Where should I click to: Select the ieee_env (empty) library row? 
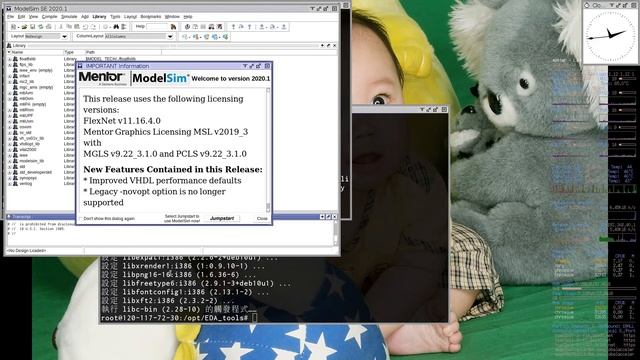(x=41, y=70)
